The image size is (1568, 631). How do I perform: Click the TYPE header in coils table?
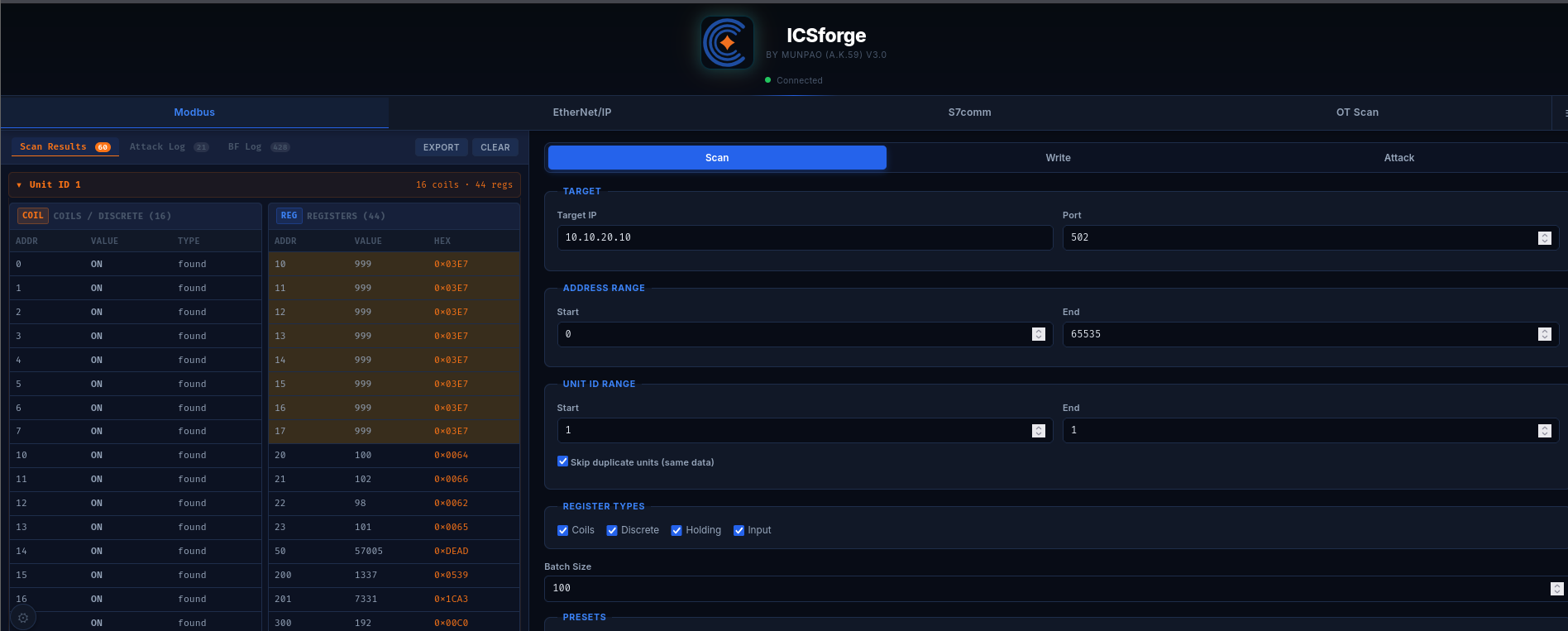pyautogui.click(x=189, y=241)
